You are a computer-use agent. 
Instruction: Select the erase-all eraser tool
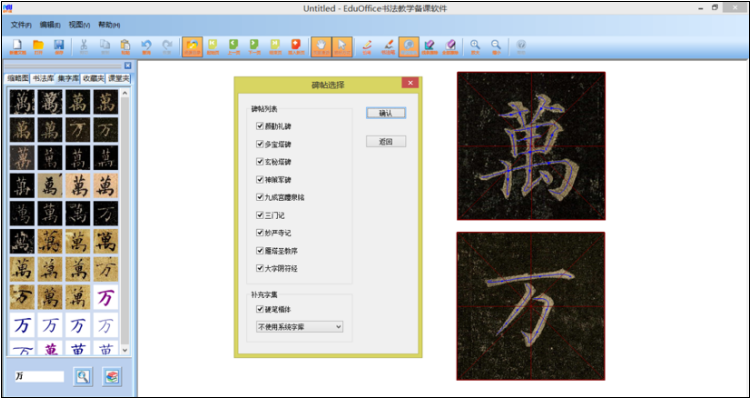point(450,47)
